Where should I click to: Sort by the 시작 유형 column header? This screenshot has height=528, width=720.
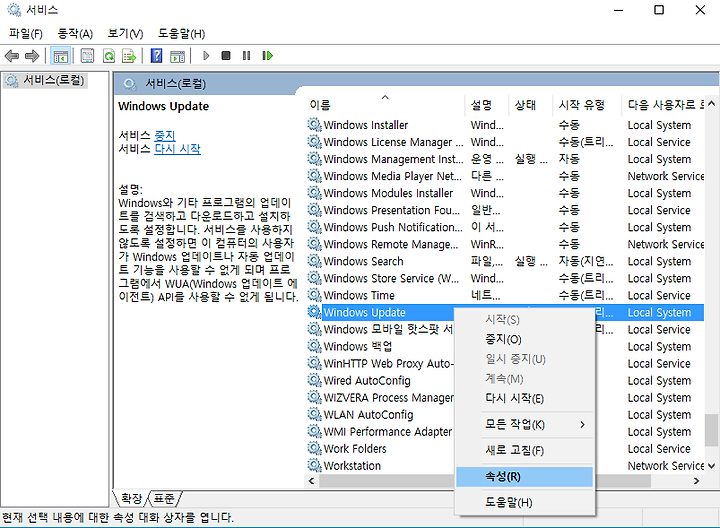point(587,105)
